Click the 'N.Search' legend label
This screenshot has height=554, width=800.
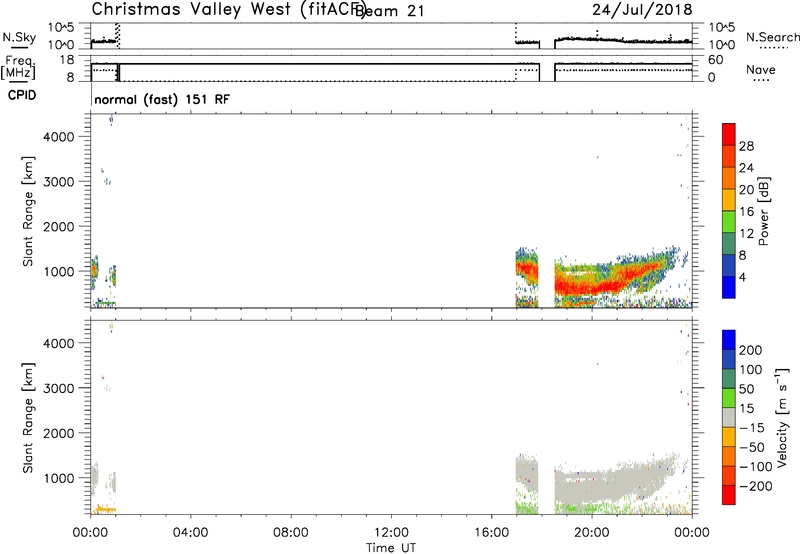point(772,37)
